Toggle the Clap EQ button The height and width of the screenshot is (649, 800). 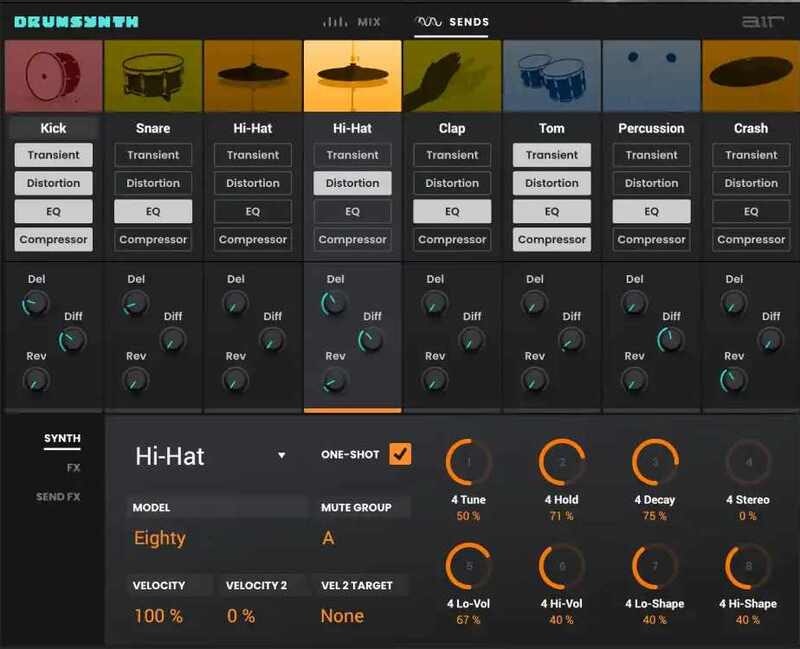click(x=452, y=212)
